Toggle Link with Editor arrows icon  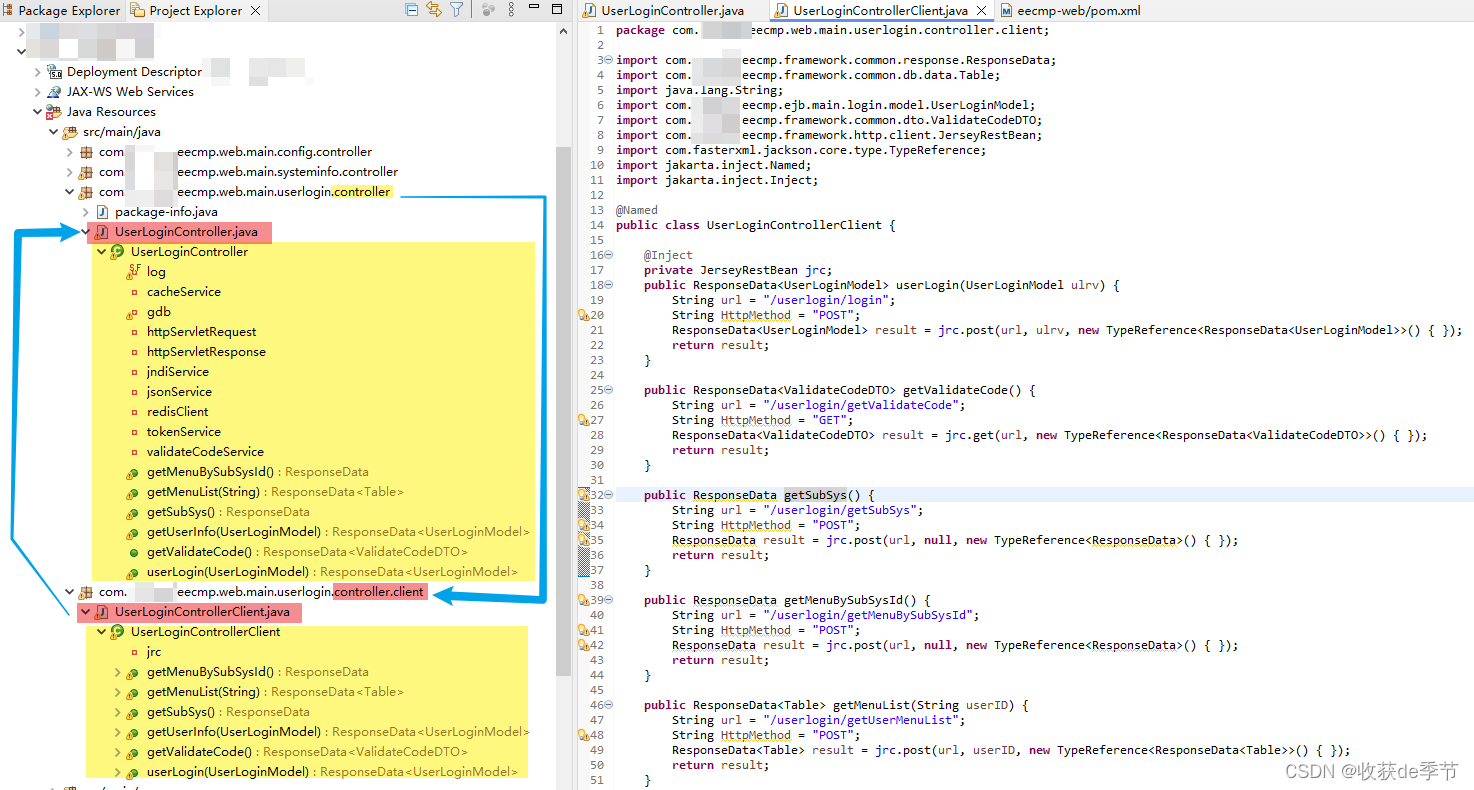coord(433,10)
